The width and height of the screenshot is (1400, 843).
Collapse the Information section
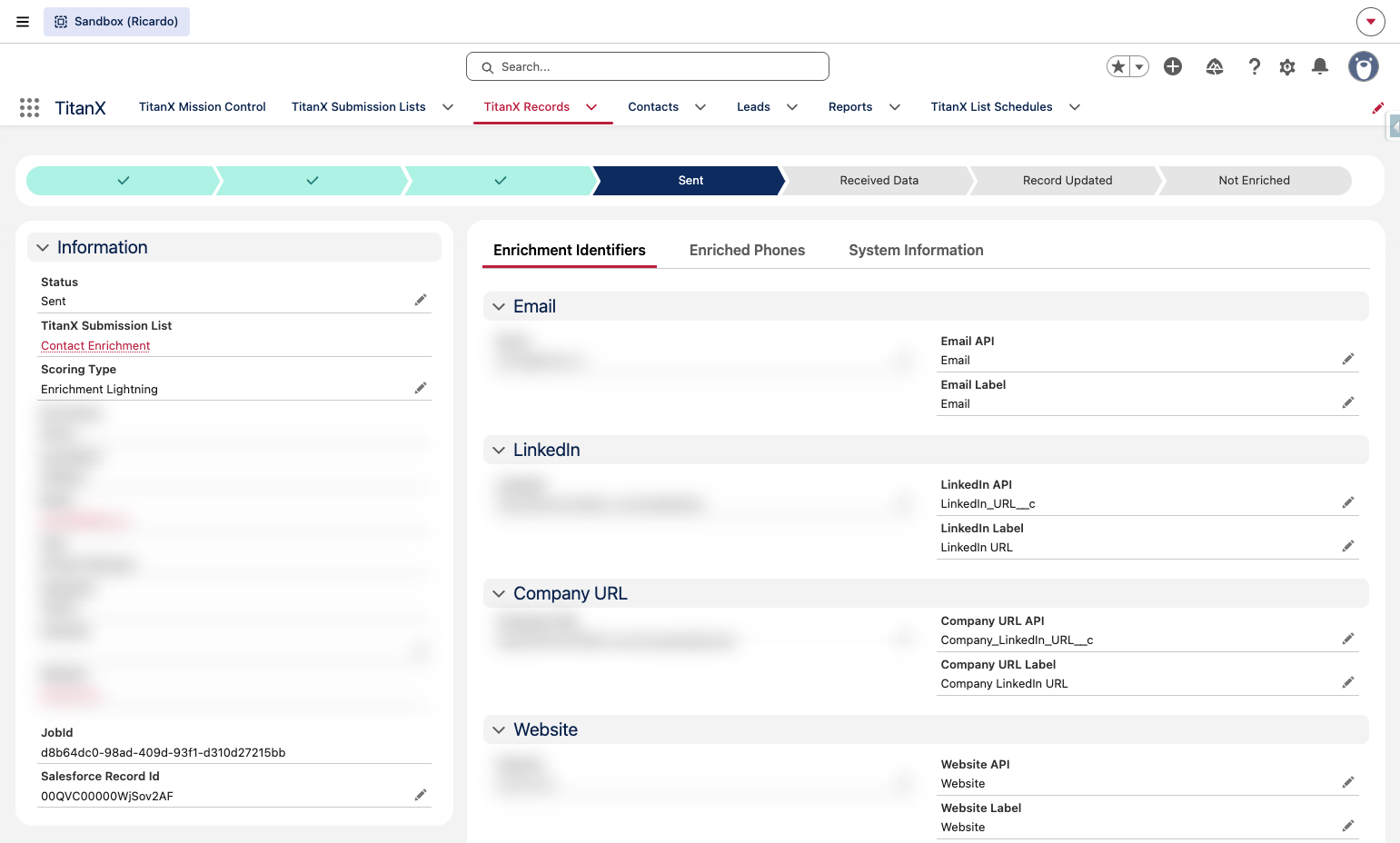[x=234, y=247]
